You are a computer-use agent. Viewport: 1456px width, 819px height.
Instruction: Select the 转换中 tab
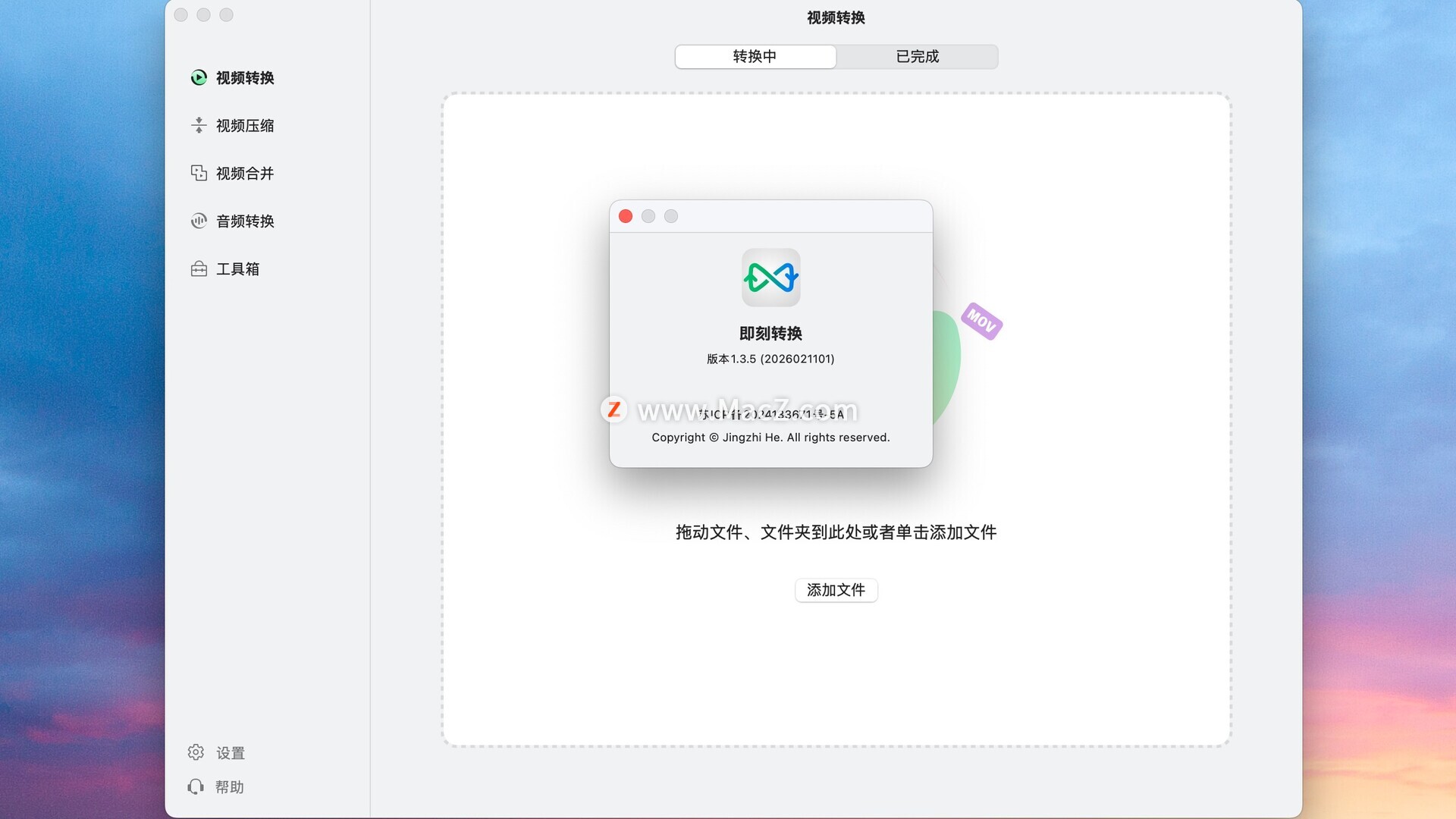[x=755, y=56]
